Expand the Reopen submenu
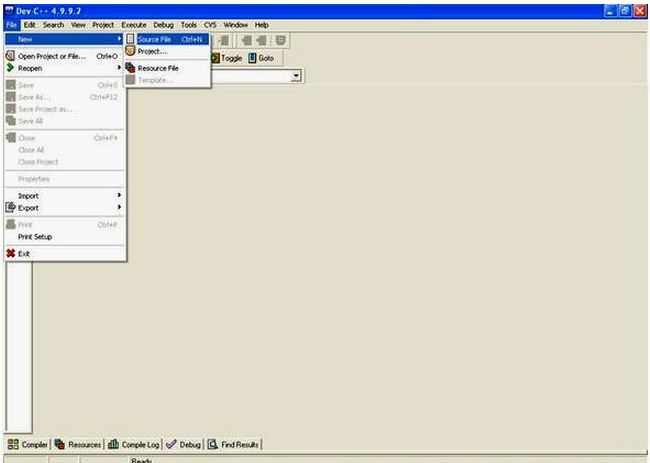Image resolution: width=650 pixels, height=463 pixels. [64, 68]
